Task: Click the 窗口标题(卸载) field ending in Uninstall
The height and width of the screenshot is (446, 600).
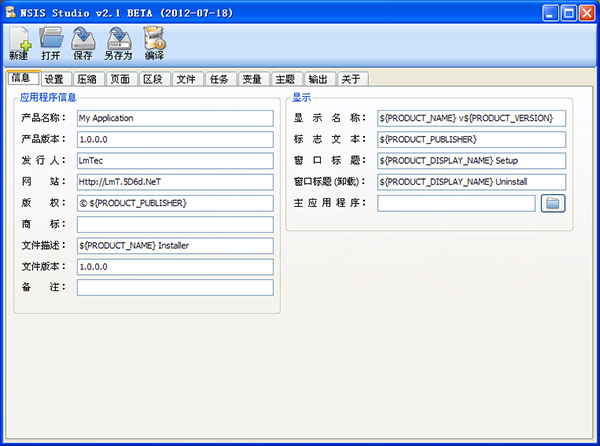Action: tap(471, 182)
